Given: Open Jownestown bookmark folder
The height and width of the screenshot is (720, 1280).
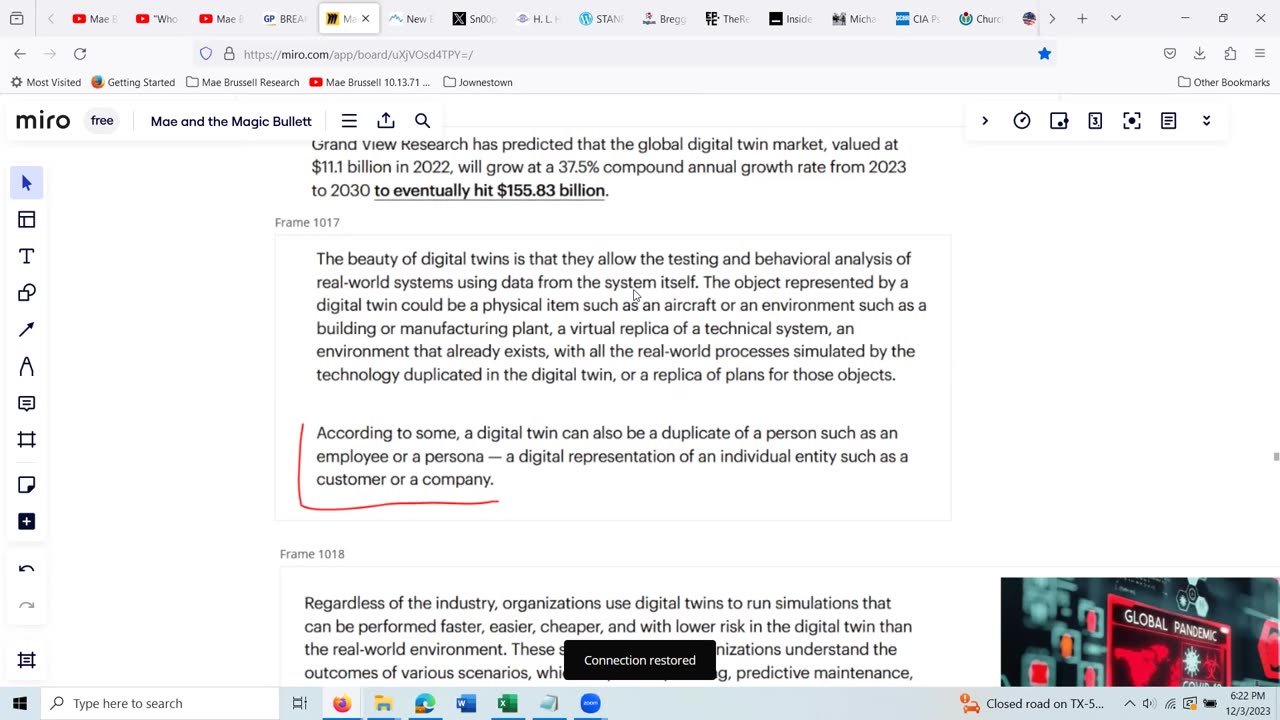Looking at the screenshot, I should (478, 82).
